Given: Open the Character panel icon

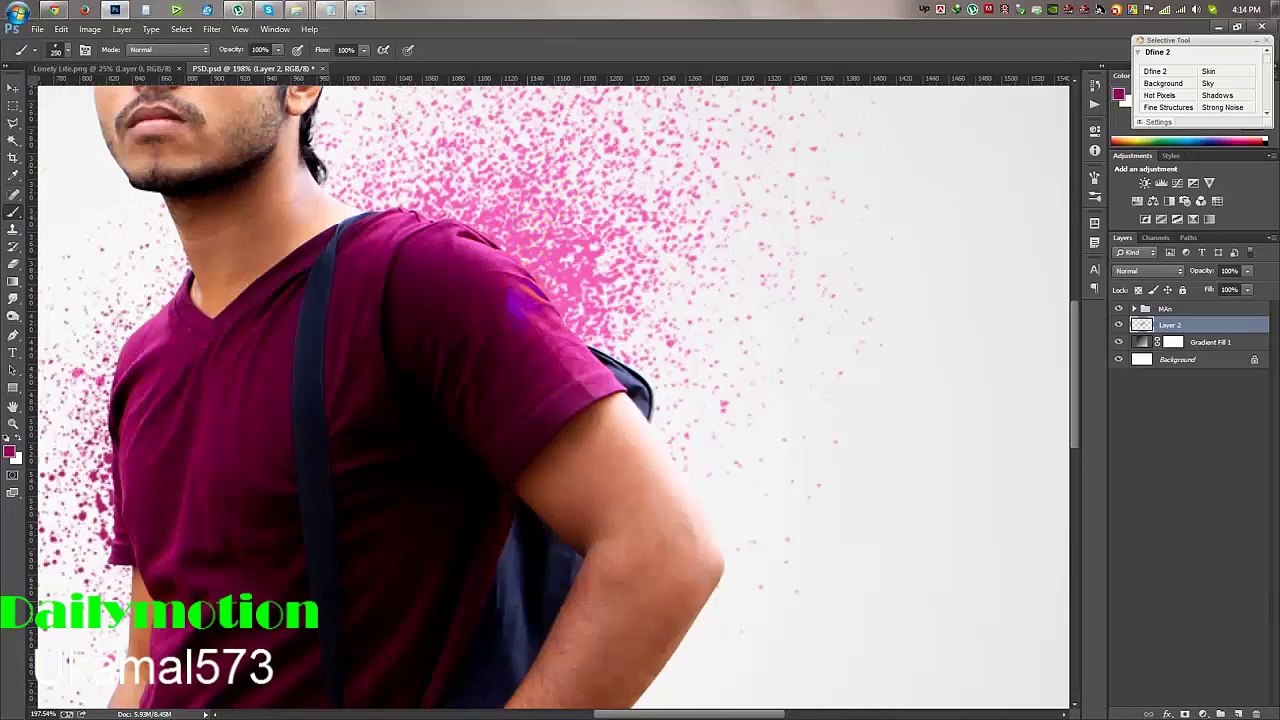Looking at the screenshot, I should 1095,270.
